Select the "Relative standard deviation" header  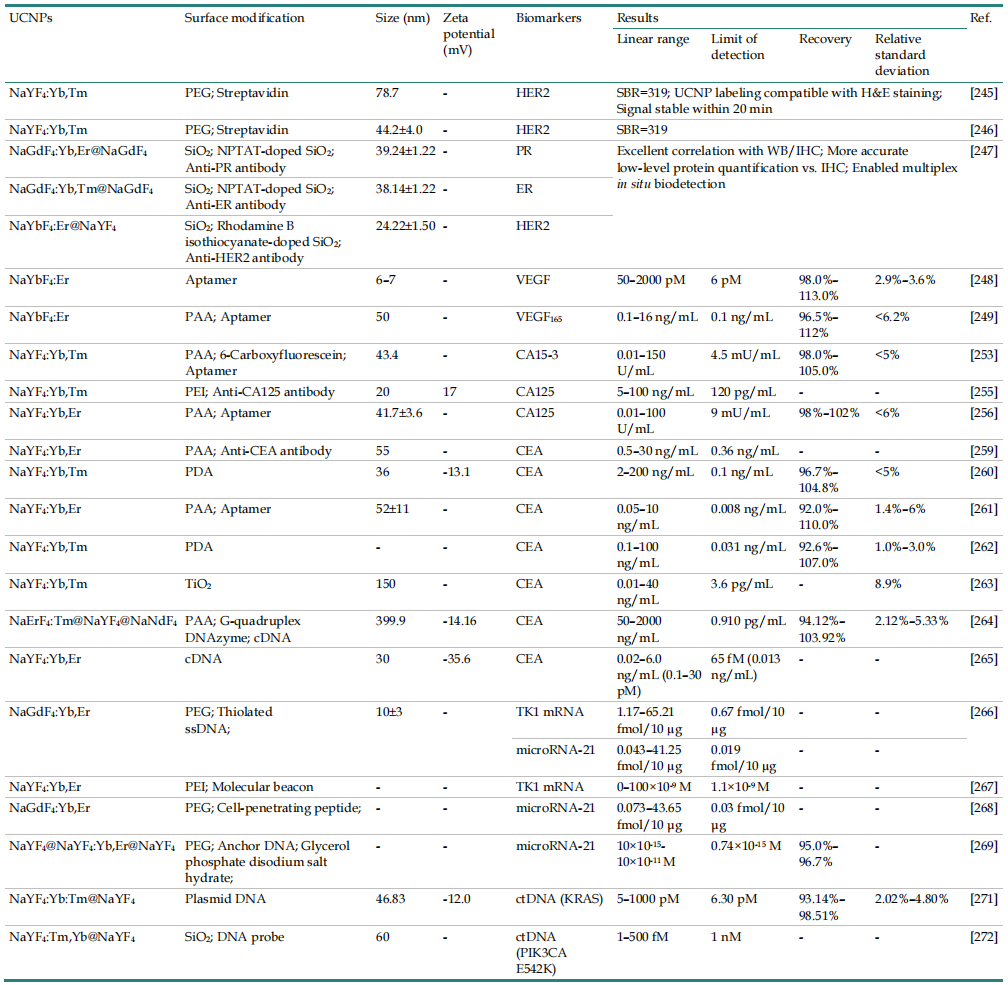(x=904, y=55)
